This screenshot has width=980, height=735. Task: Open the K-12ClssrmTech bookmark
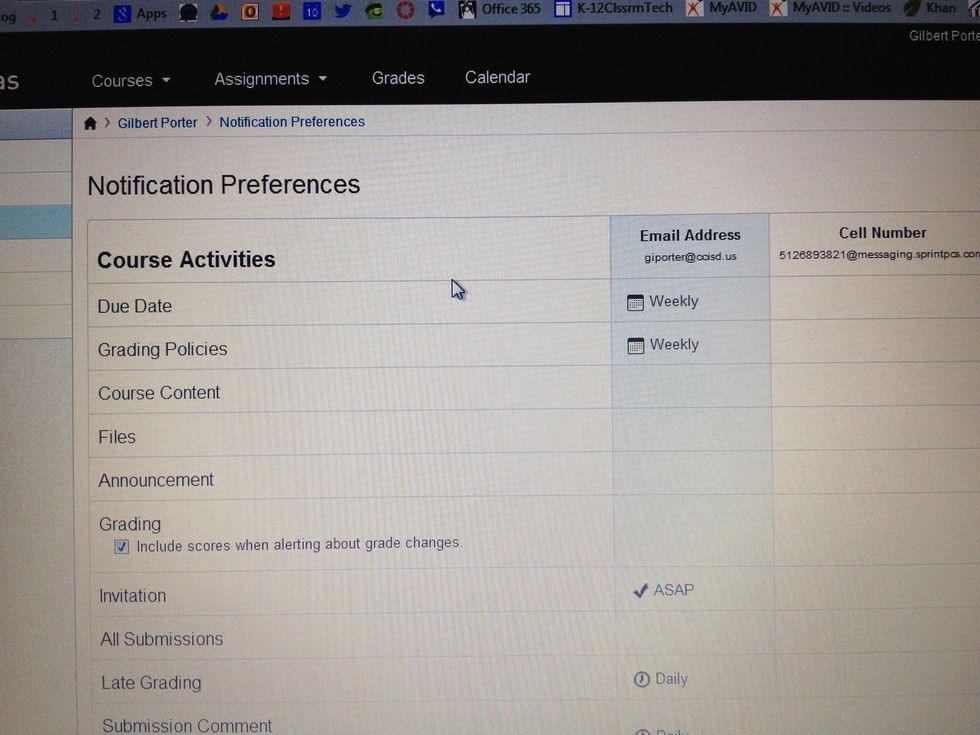click(613, 8)
